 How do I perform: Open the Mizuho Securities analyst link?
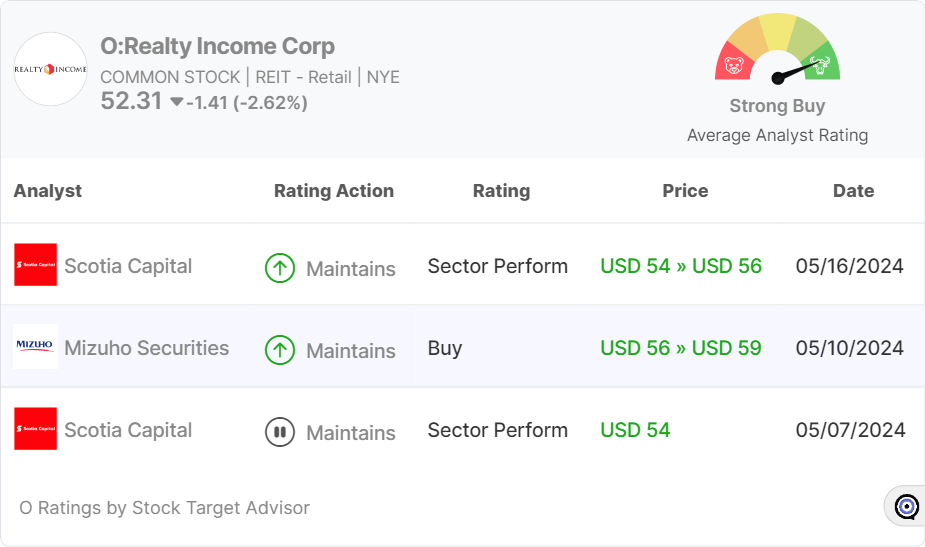coord(146,348)
